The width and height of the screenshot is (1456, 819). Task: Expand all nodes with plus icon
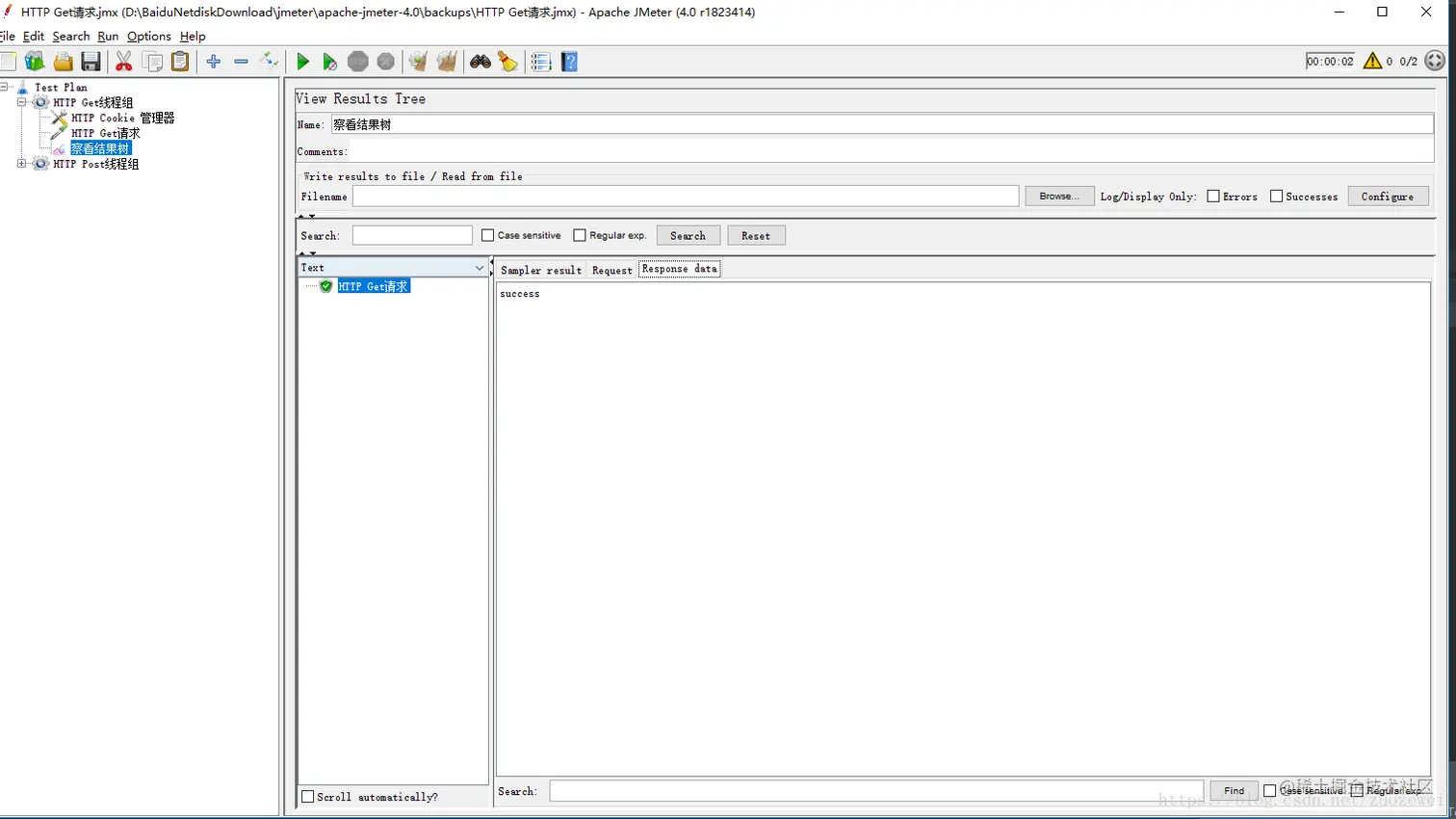[214, 62]
